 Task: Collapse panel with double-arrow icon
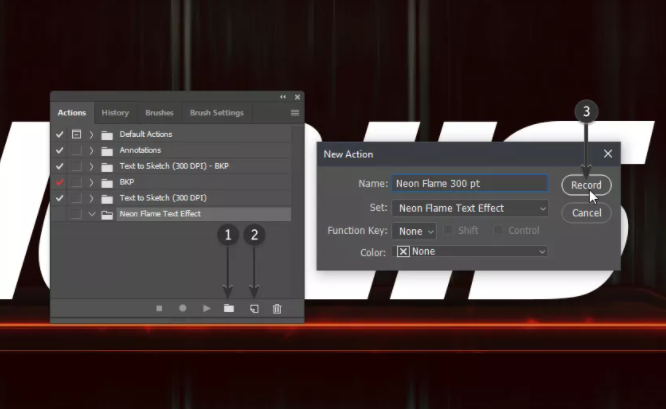(283, 97)
